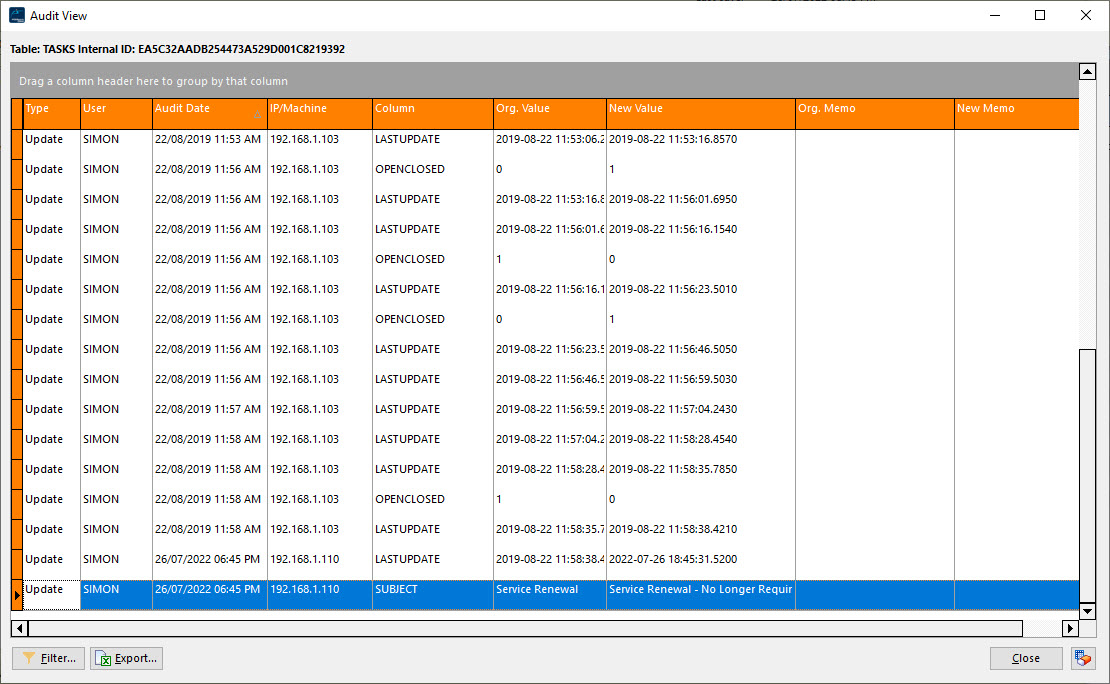This screenshot has height=684, width=1110.
Task: Sort by the Type column header
Action: tap(50, 109)
